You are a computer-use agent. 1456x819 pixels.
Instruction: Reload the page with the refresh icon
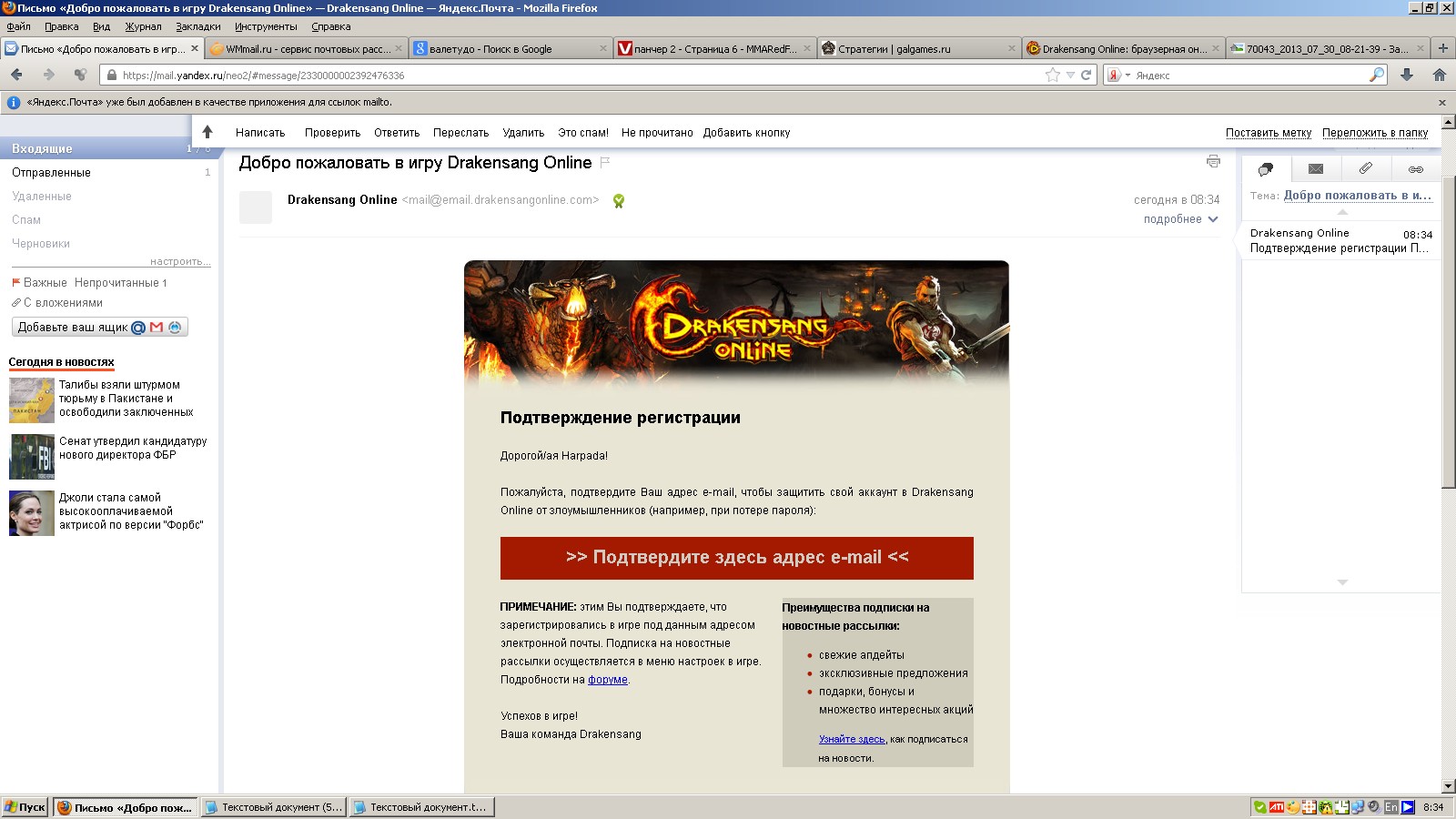[1086, 75]
